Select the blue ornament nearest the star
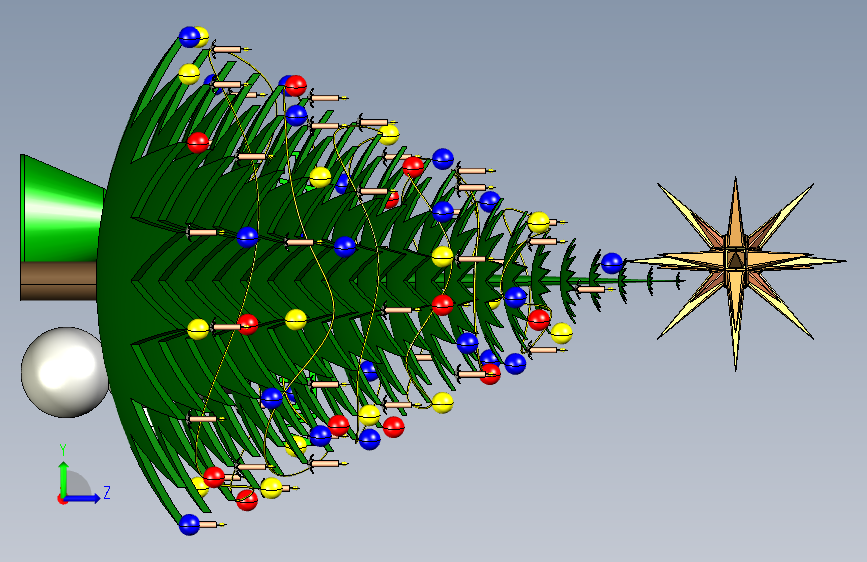The width and height of the screenshot is (867, 562). (612, 263)
